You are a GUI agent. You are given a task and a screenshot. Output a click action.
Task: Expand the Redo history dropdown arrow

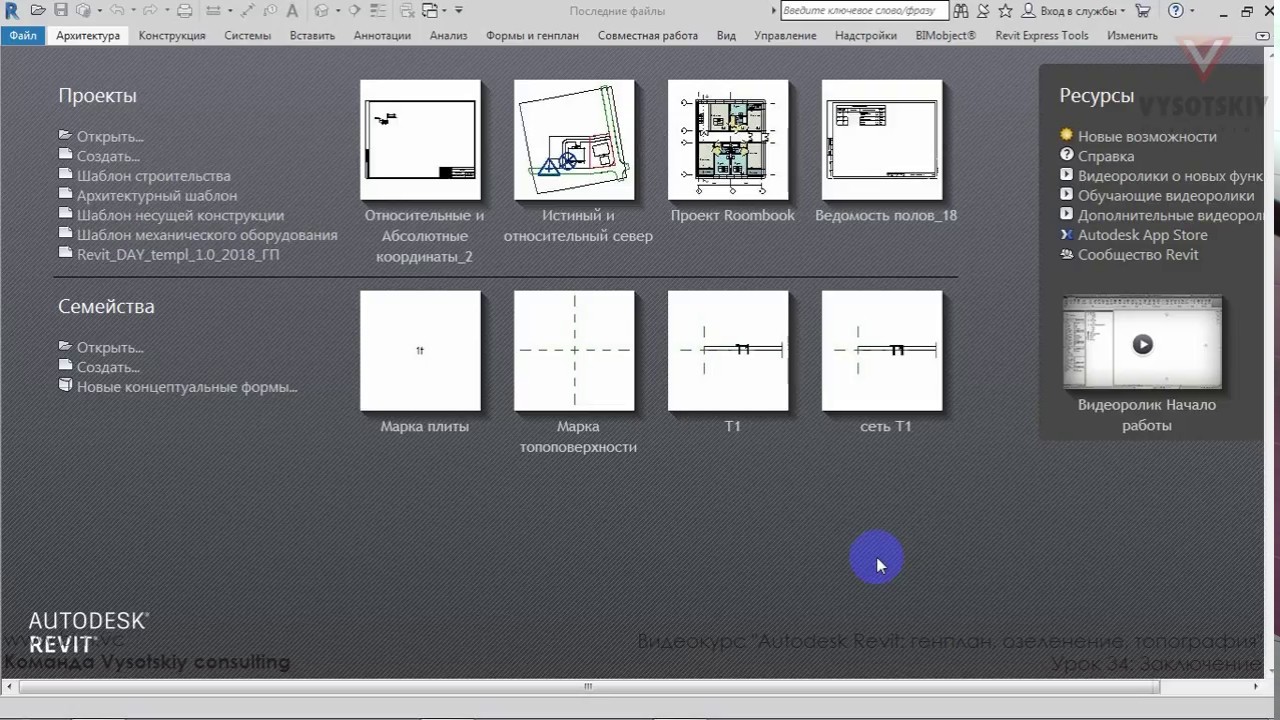pyautogui.click(x=167, y=11)
